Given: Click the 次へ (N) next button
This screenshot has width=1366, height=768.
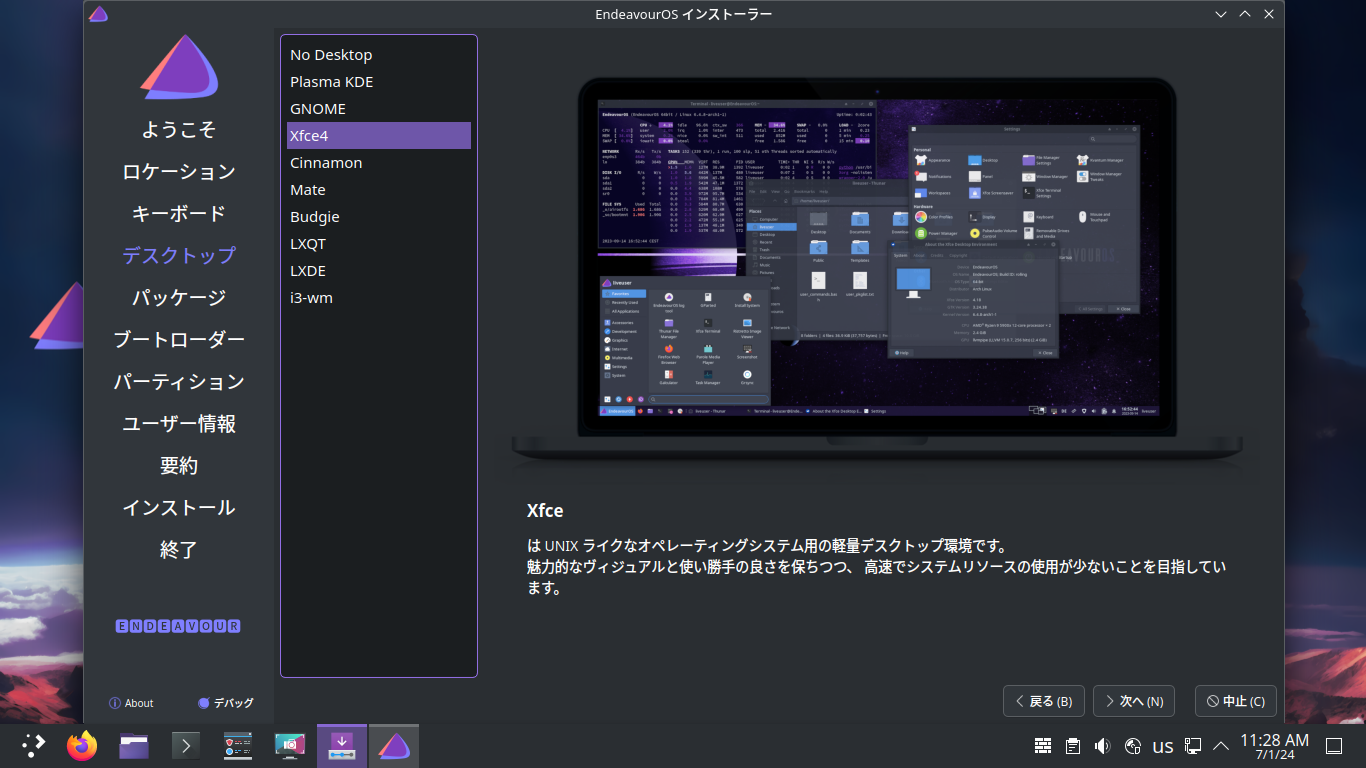Looking at the screenshot, I should click(1134, 701).
